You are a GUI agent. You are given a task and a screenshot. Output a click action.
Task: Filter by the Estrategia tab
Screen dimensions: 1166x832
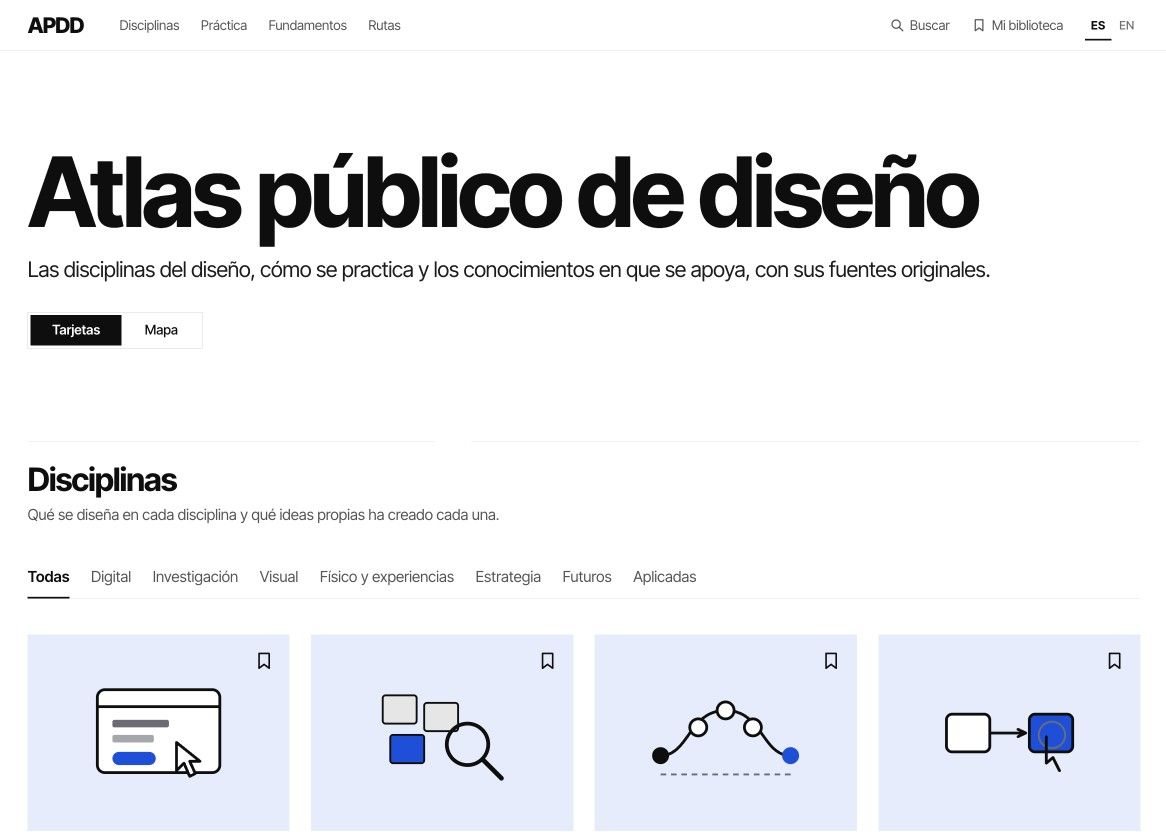pyautogui.click(x=508, y=577)
